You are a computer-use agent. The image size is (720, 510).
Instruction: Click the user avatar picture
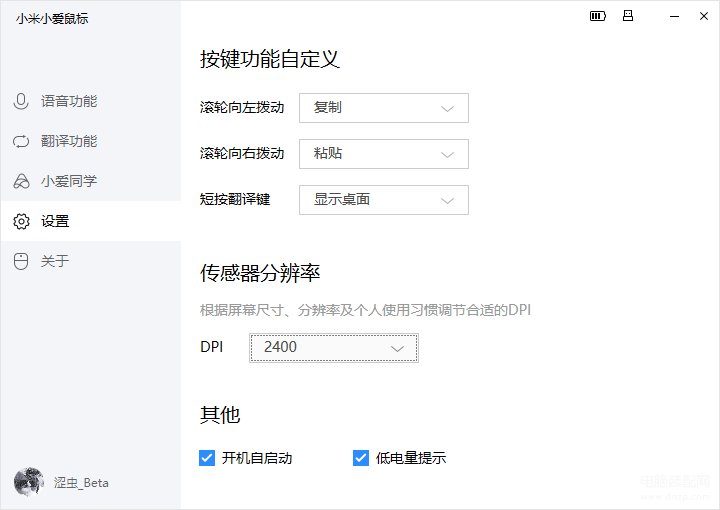click(29, 482)
